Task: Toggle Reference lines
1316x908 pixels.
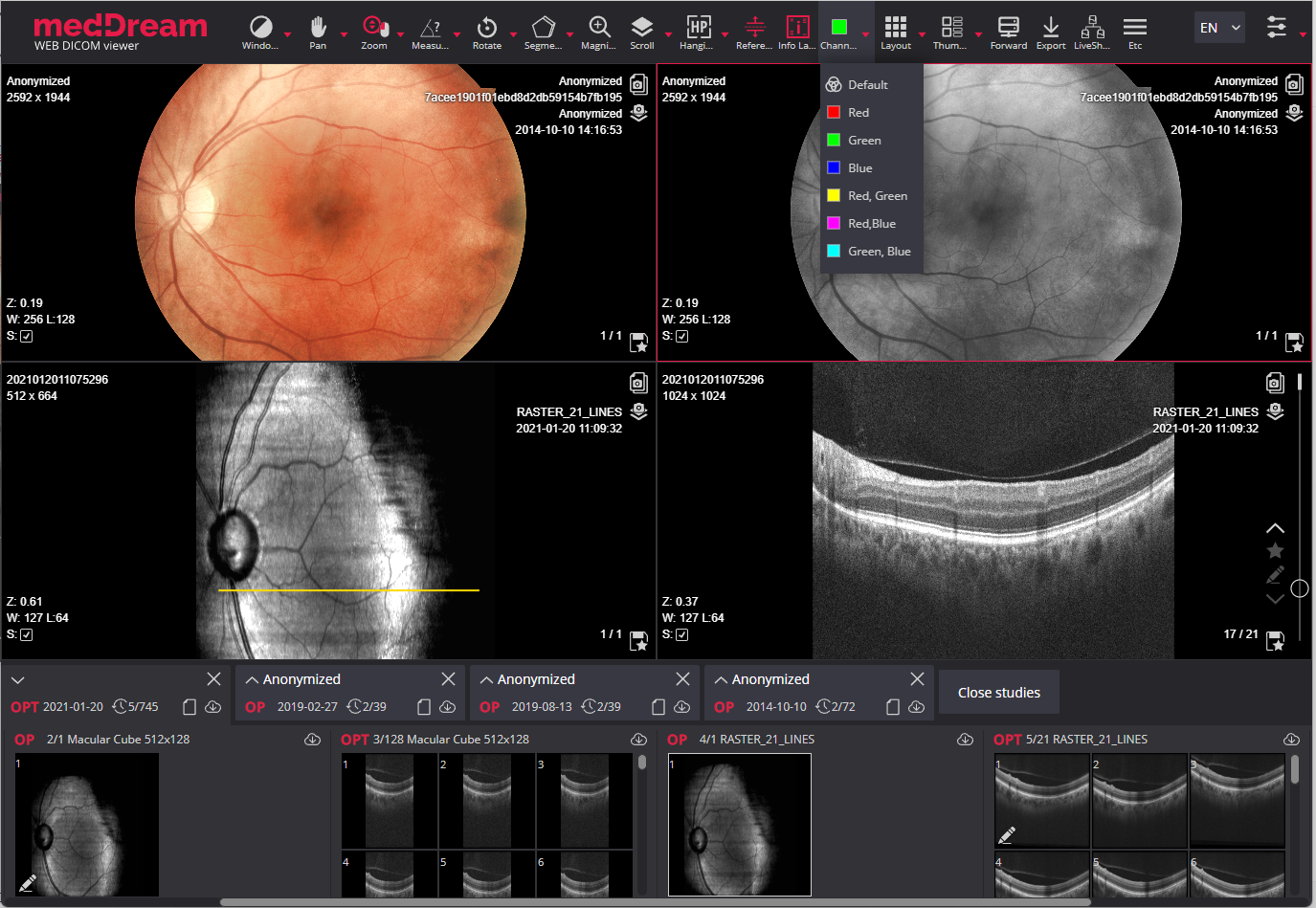Action: click(754, 32)
